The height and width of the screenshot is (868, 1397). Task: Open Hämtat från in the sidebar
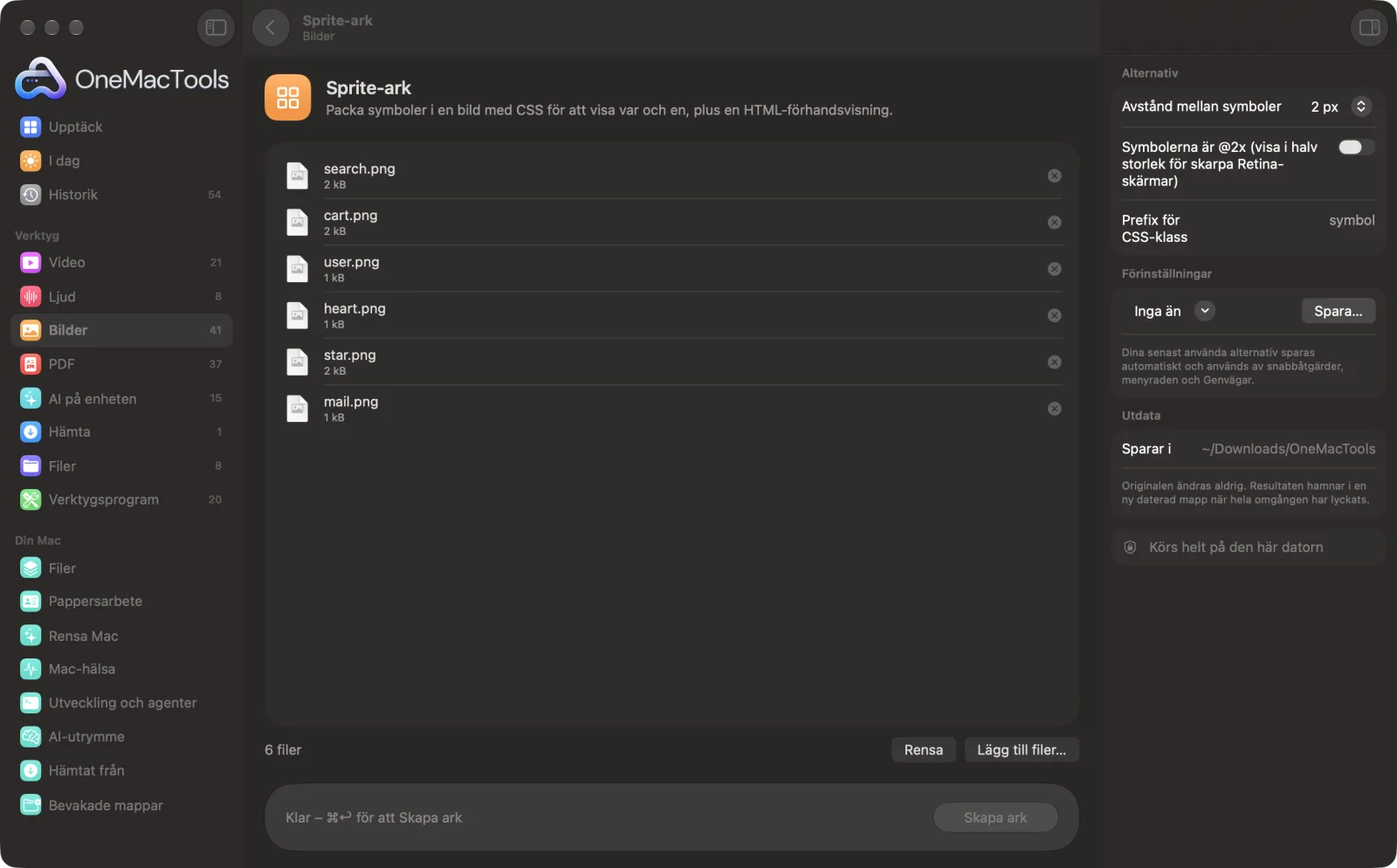click(121, 771)
